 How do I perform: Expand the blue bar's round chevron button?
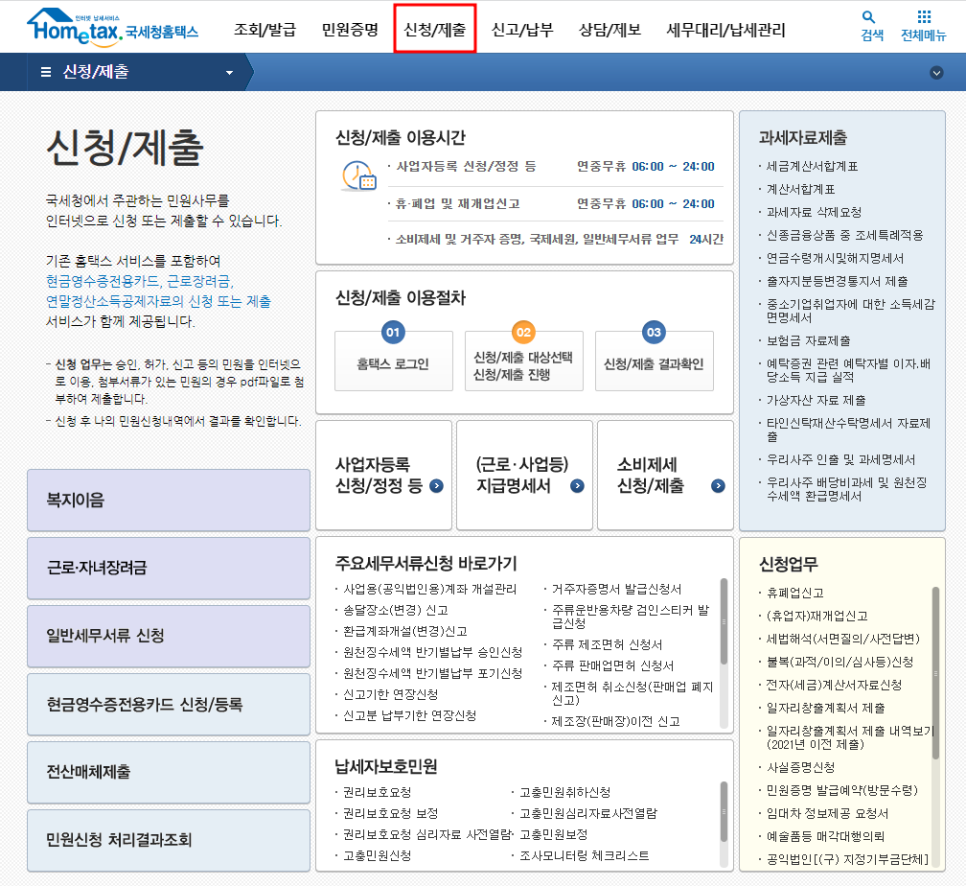tap(936, 73)
